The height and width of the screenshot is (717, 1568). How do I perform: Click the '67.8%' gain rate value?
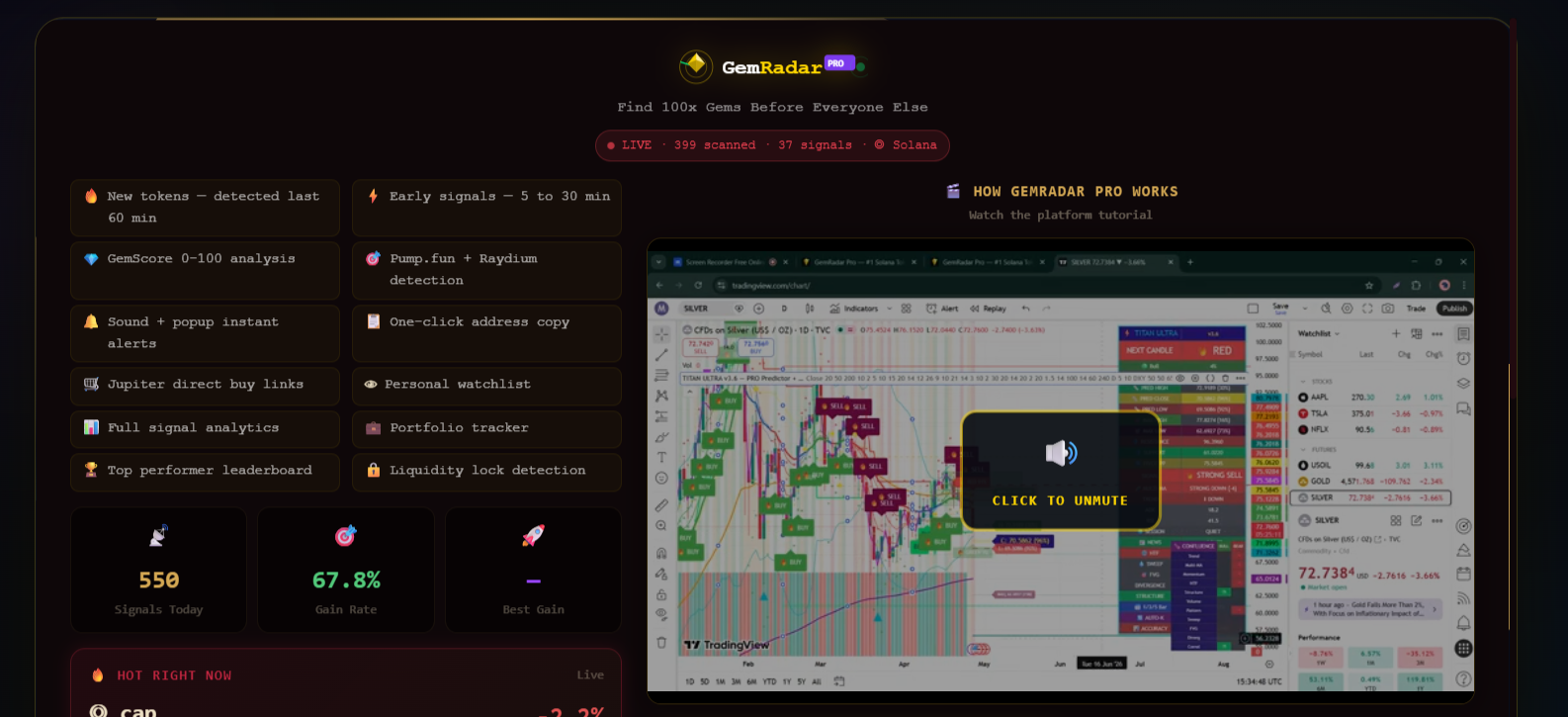(x=346, y=581)
